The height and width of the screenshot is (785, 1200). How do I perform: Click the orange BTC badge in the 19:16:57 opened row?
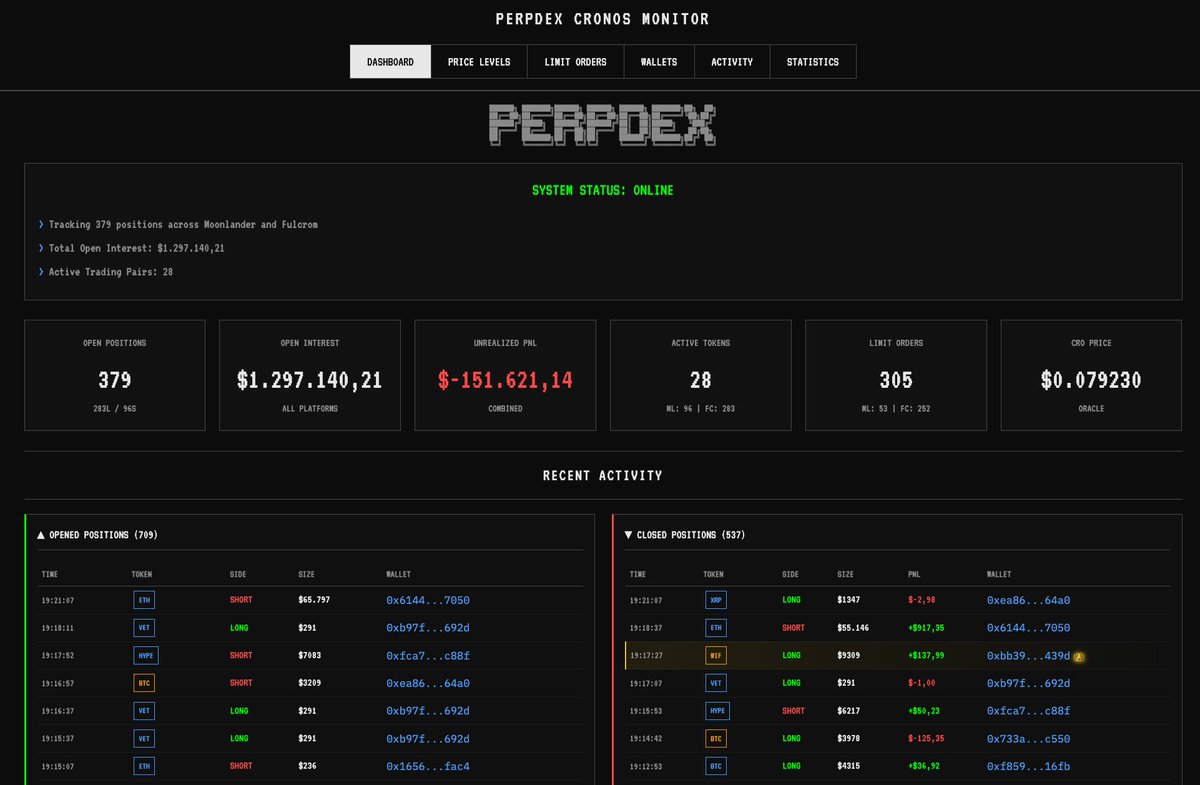144,684
